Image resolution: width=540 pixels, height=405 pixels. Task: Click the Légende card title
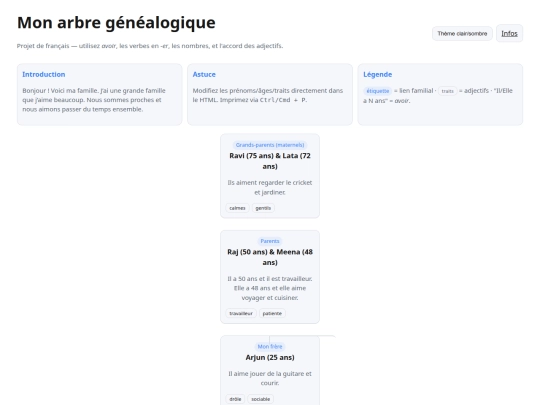point(377,74)
